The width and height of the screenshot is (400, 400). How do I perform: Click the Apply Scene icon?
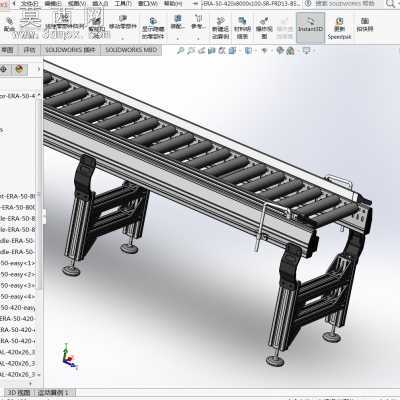291,51
